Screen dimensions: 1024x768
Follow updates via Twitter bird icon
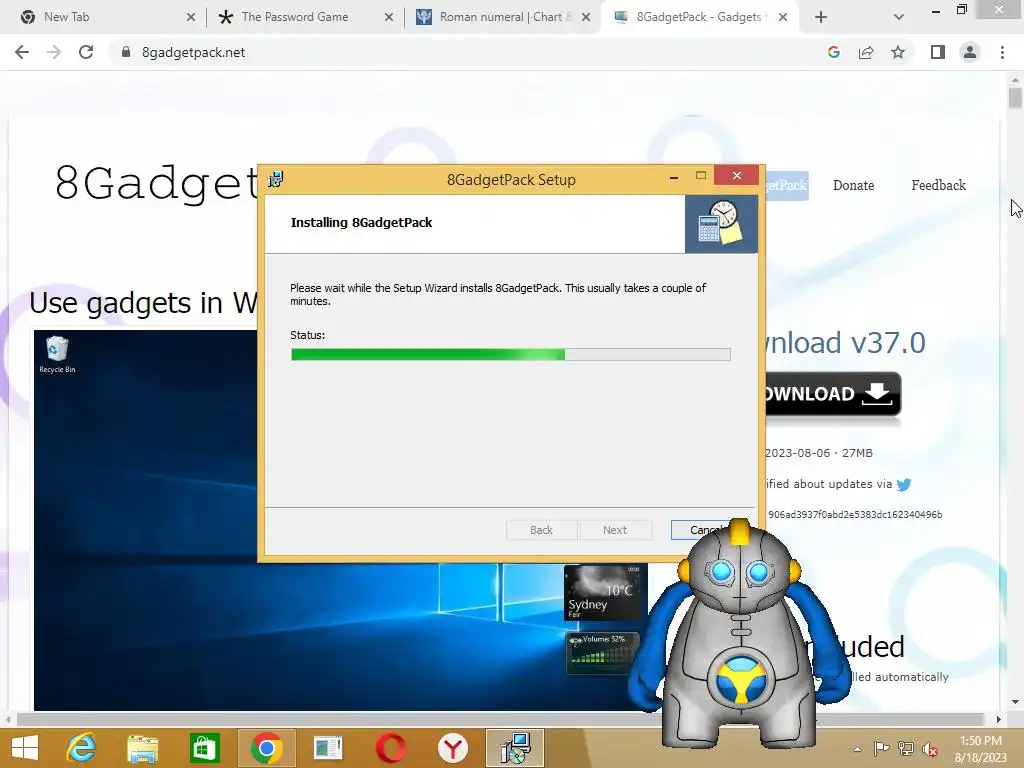click(904, 485)
